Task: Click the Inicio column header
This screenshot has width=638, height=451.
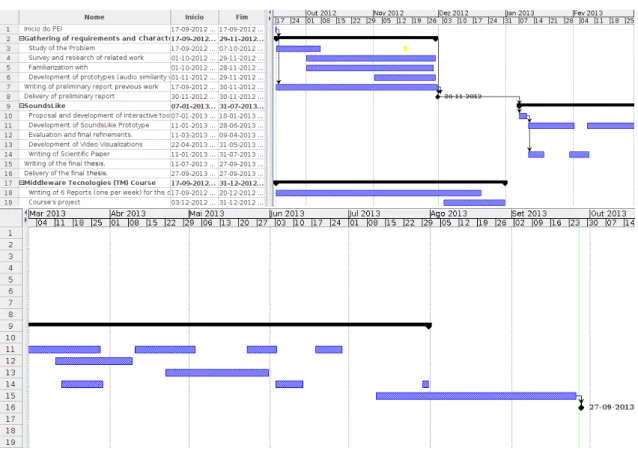Action: (x=194, y=17)
